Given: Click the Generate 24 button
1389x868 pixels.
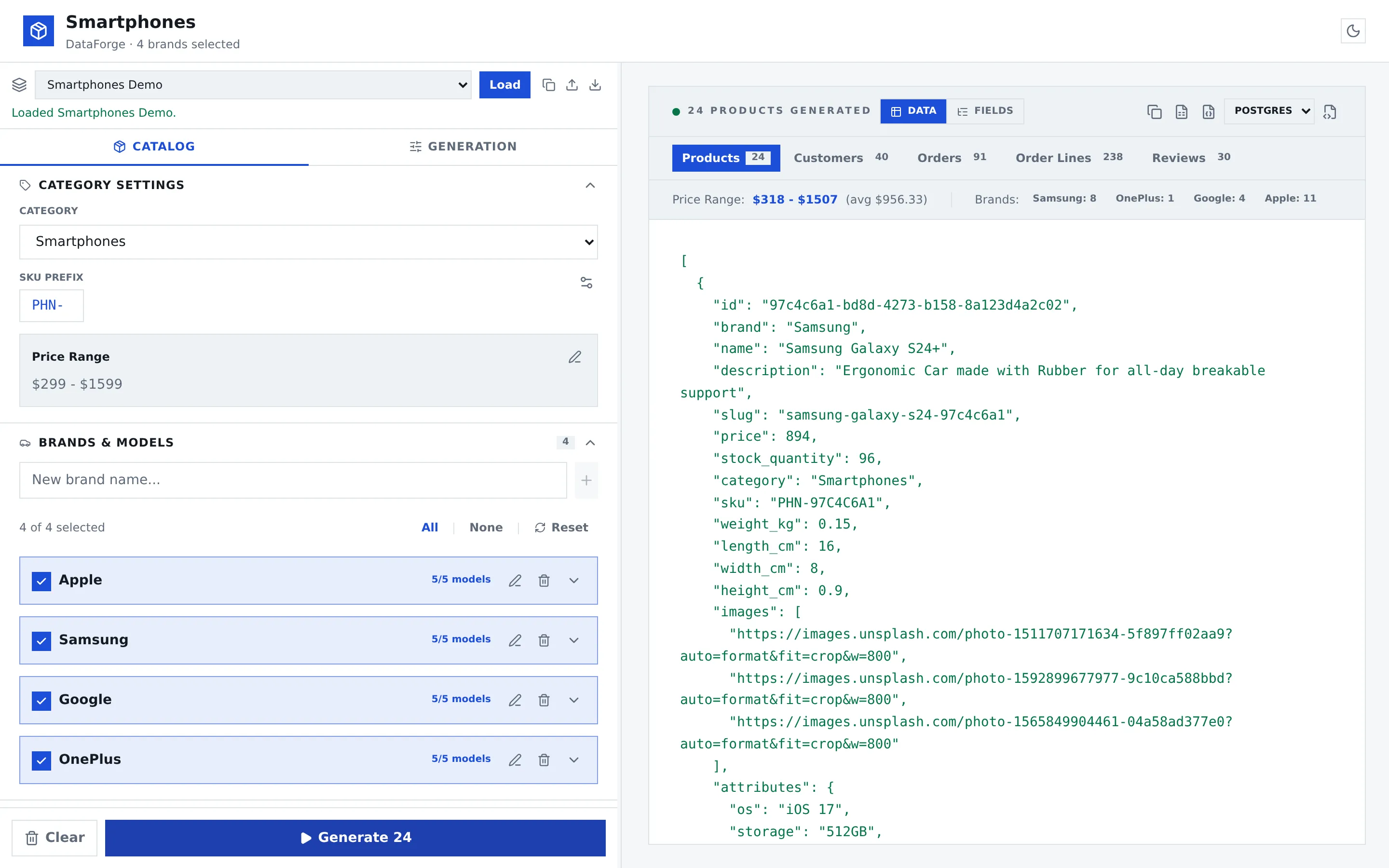Looking at the screenshot, I should tap(354, 838).
